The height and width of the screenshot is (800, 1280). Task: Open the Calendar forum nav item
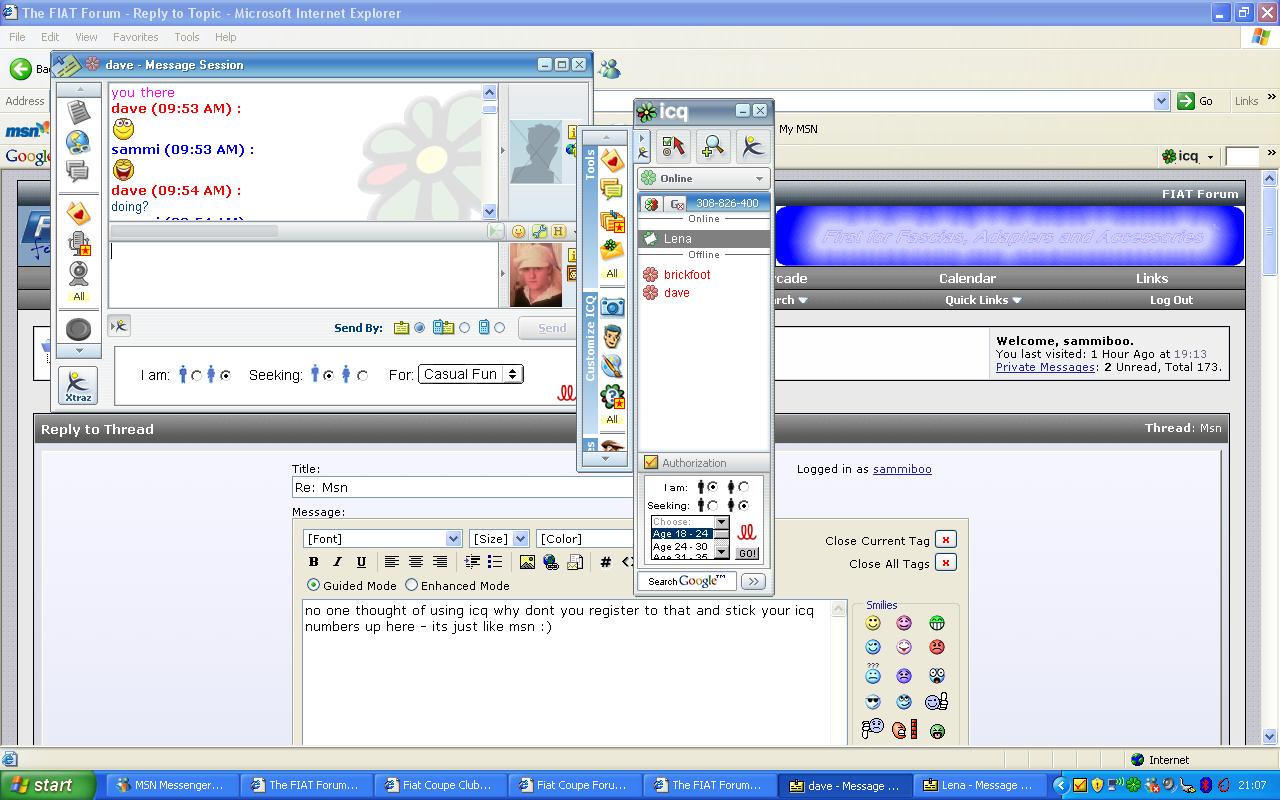pos(967,278)
